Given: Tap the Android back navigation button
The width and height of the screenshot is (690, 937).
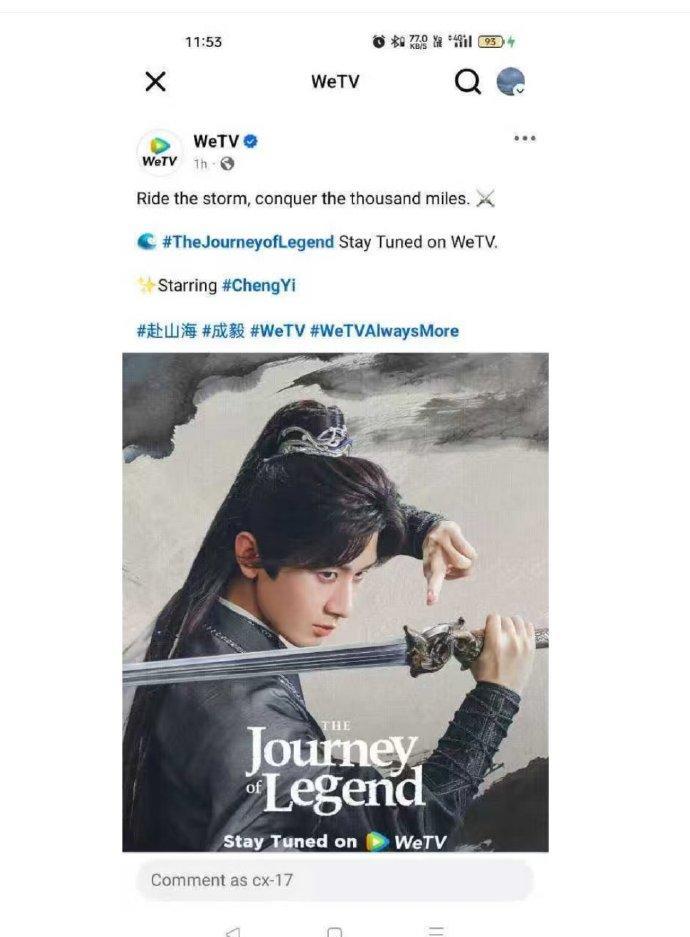Looking at the screenshot, I should point(233,932).
